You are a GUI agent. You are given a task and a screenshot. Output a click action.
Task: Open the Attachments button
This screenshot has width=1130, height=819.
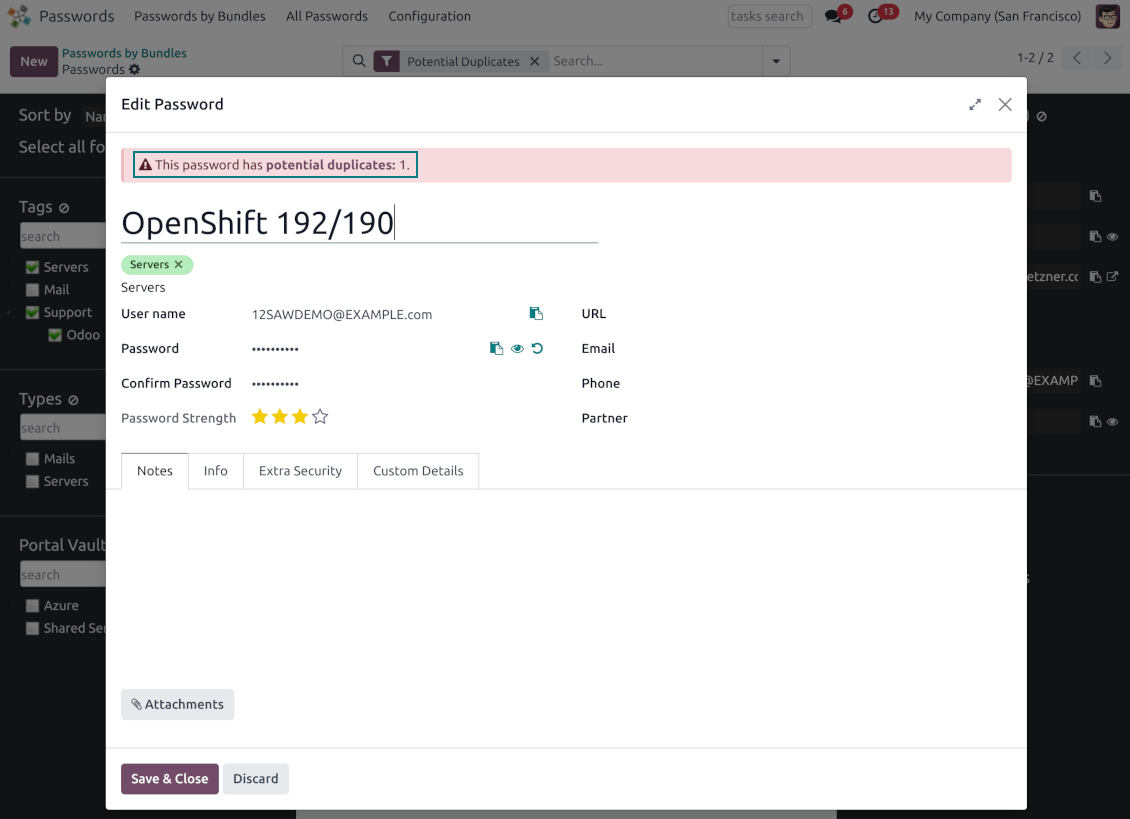(x=177, y=705)
